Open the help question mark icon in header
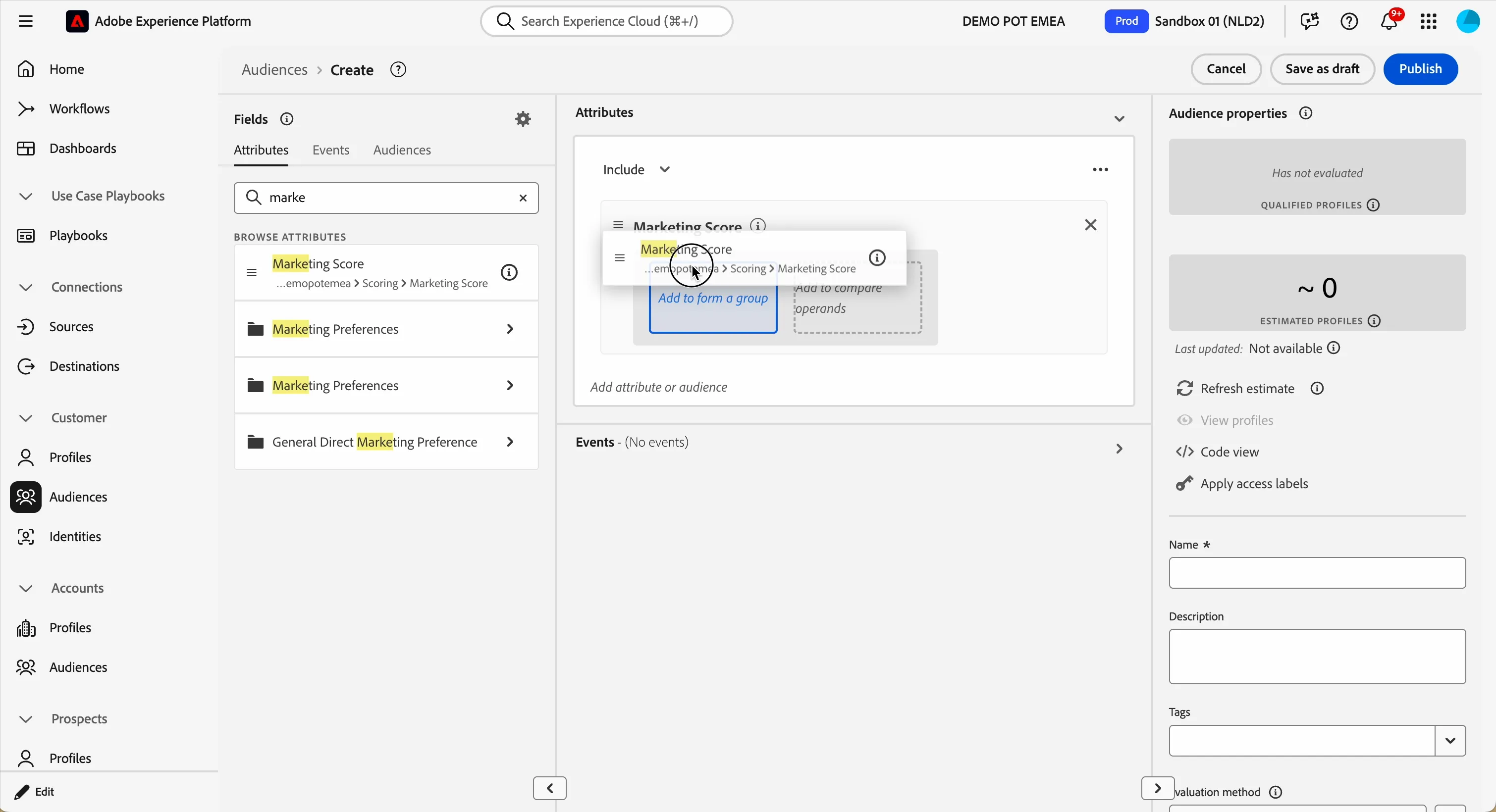This screenshot has height=812, width=1496. [1349, 21]
